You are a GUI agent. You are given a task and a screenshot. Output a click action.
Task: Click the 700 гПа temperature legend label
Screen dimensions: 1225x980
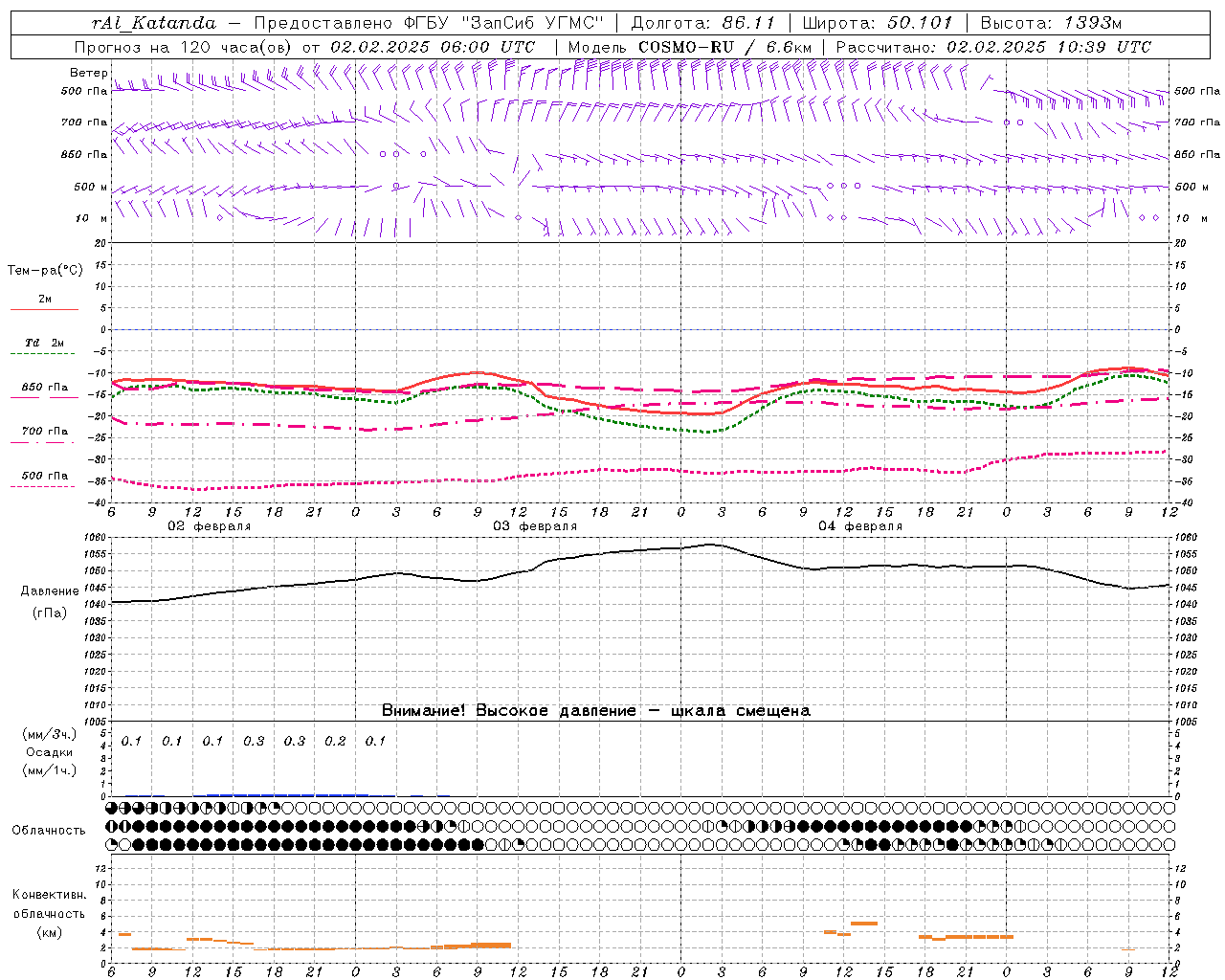coord(45,432)
